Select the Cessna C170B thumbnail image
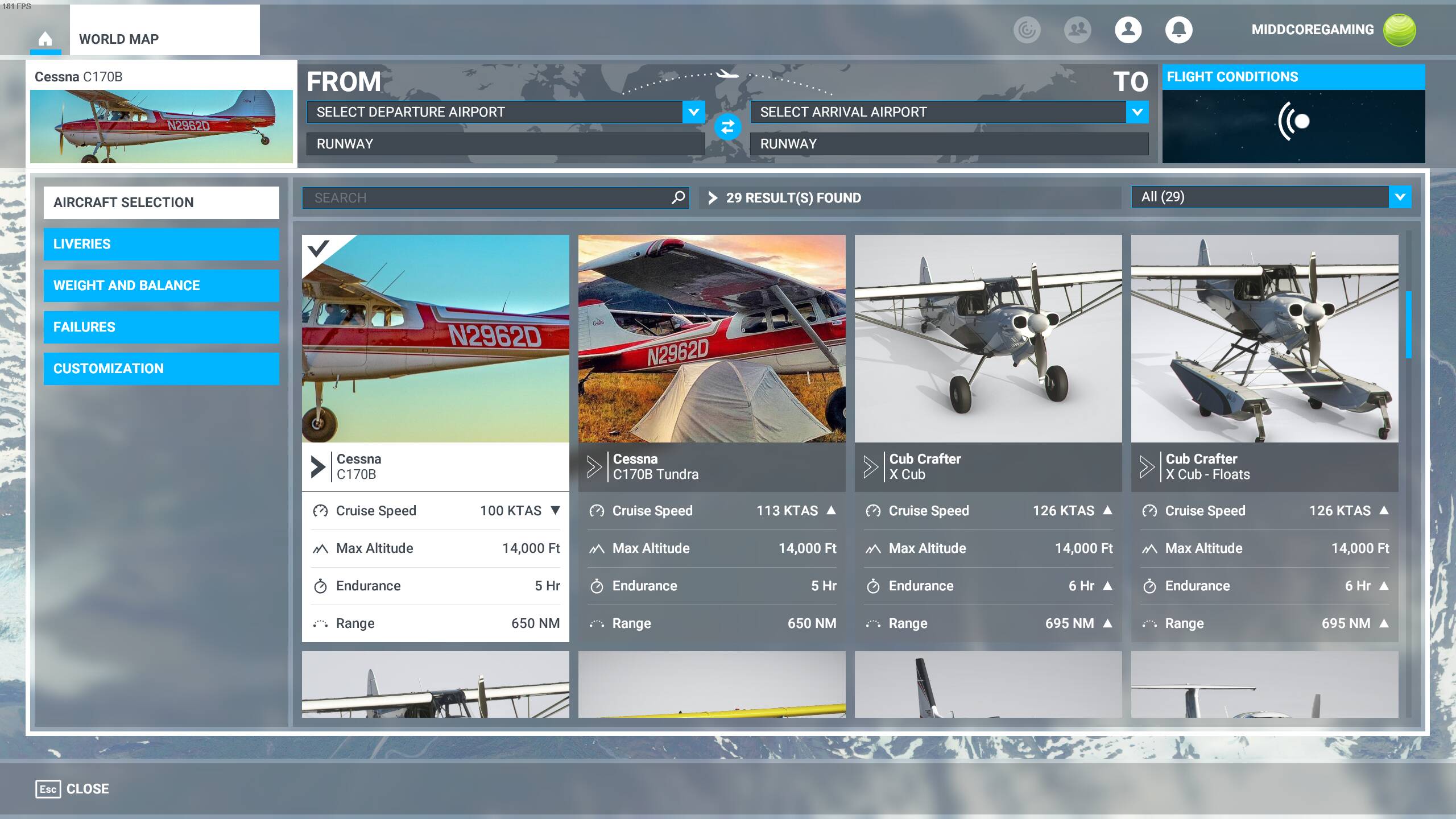 (x=436, y=338)
